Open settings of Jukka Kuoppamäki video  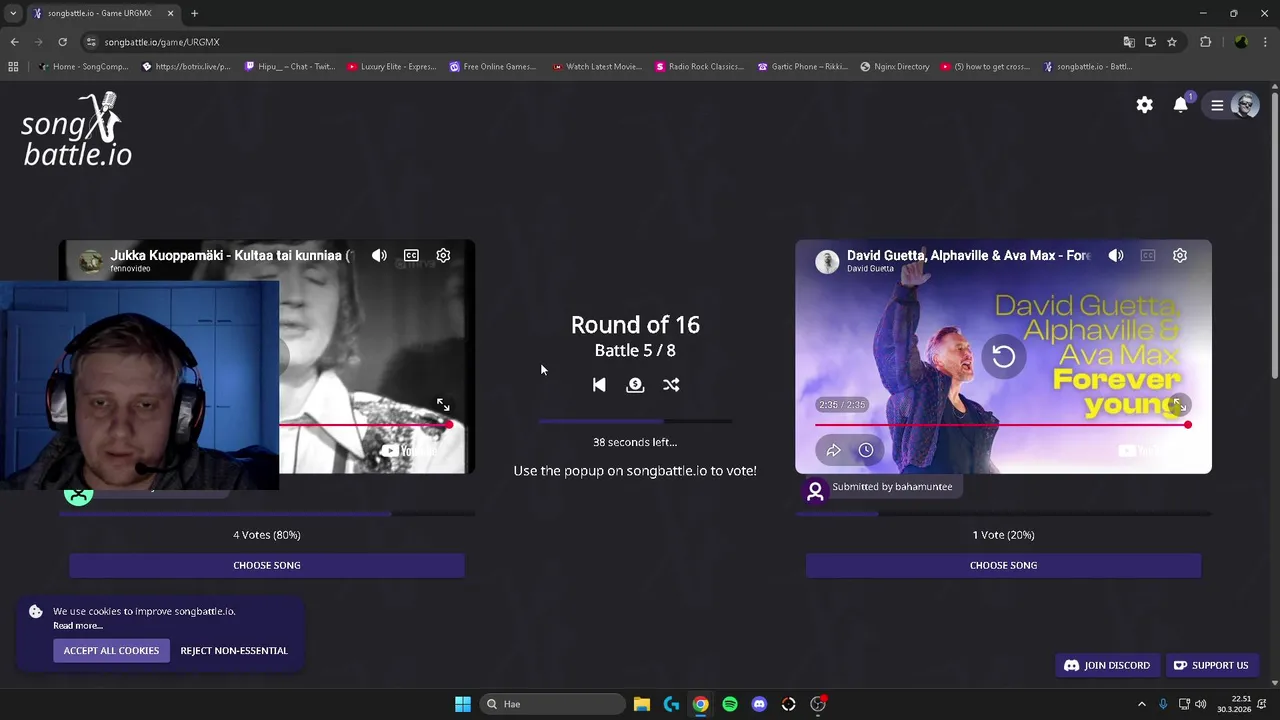click(443, 256)
